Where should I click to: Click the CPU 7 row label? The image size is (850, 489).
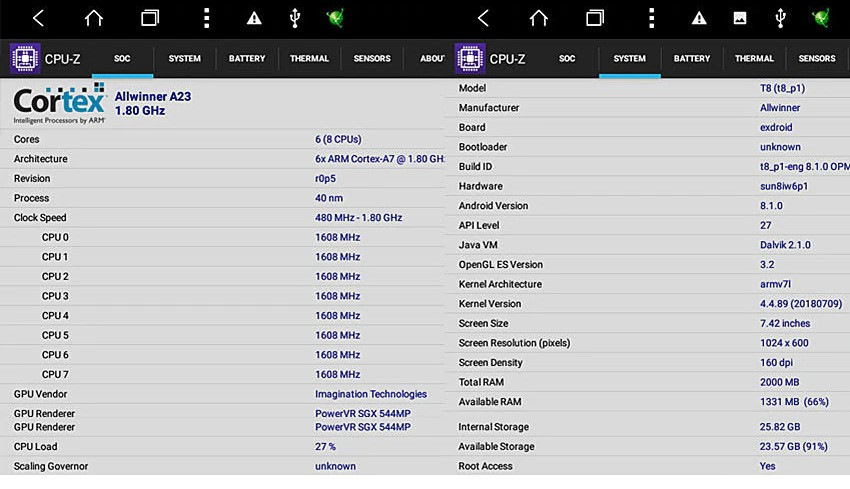point(55,375)
